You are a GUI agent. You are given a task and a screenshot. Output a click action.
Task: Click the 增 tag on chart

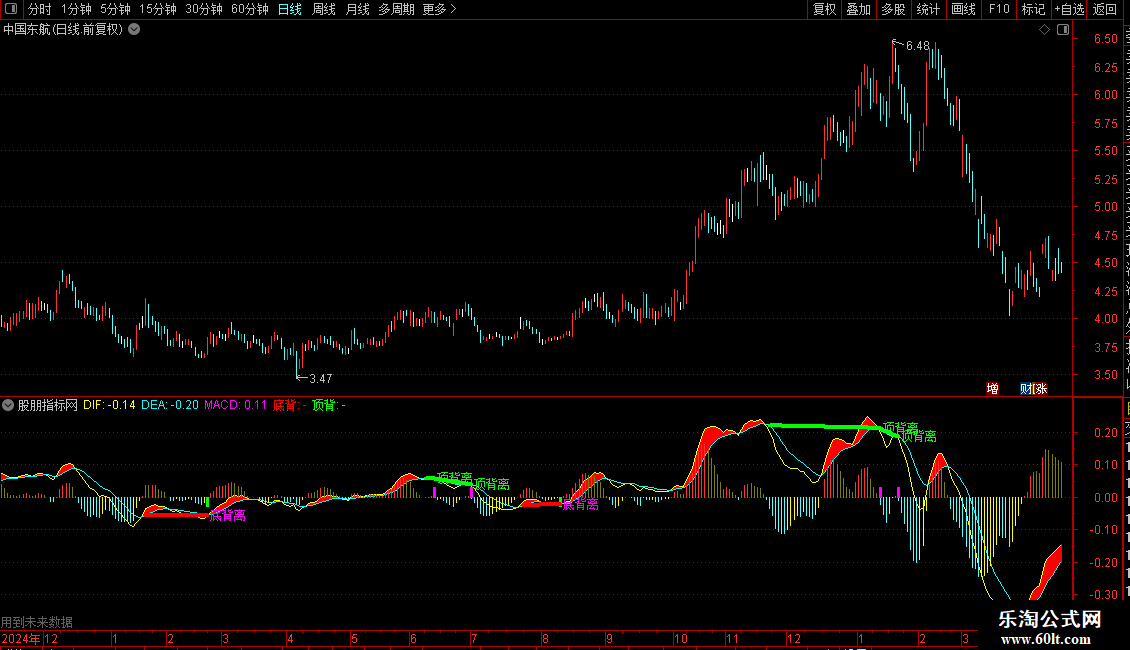tap(992, 389)
